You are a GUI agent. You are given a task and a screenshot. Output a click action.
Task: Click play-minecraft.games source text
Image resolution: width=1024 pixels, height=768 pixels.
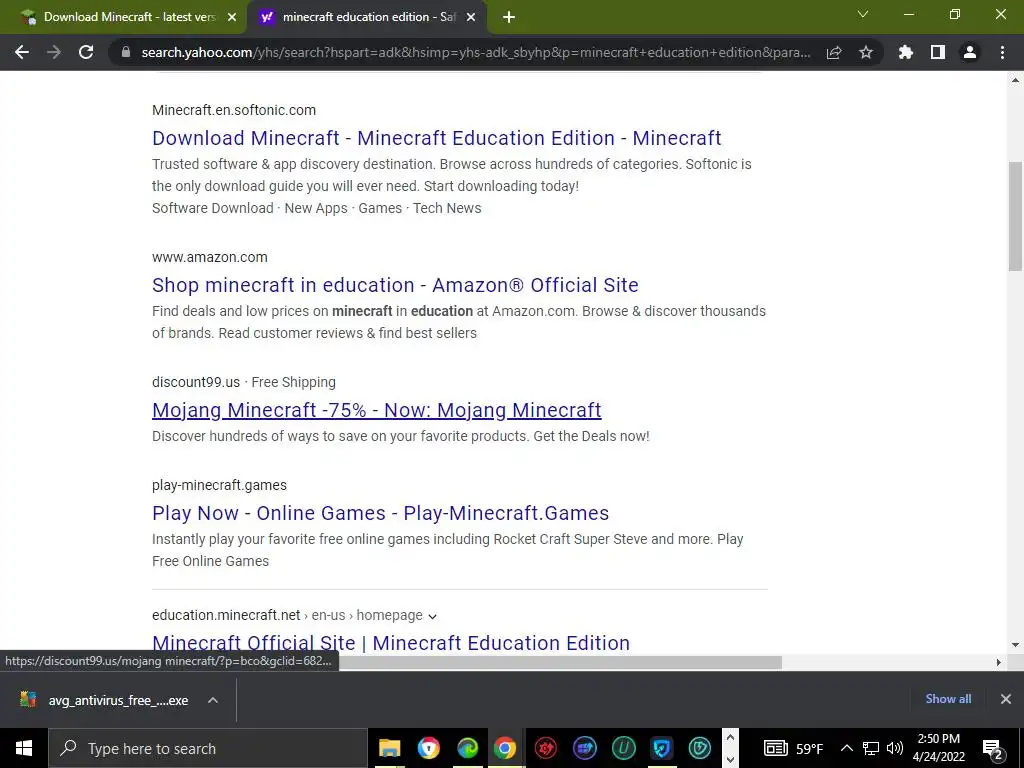219,485
